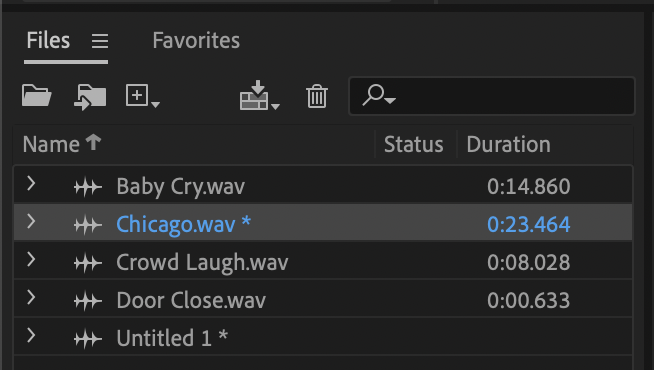This screenshot has height=370, width=654.
Task: Switch to the Favorites tab
Action: (x=196, y=40)
